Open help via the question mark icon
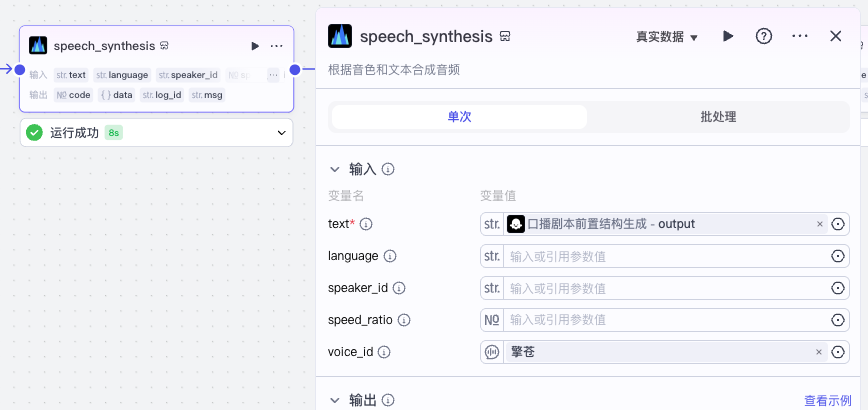 coord(764,37)
